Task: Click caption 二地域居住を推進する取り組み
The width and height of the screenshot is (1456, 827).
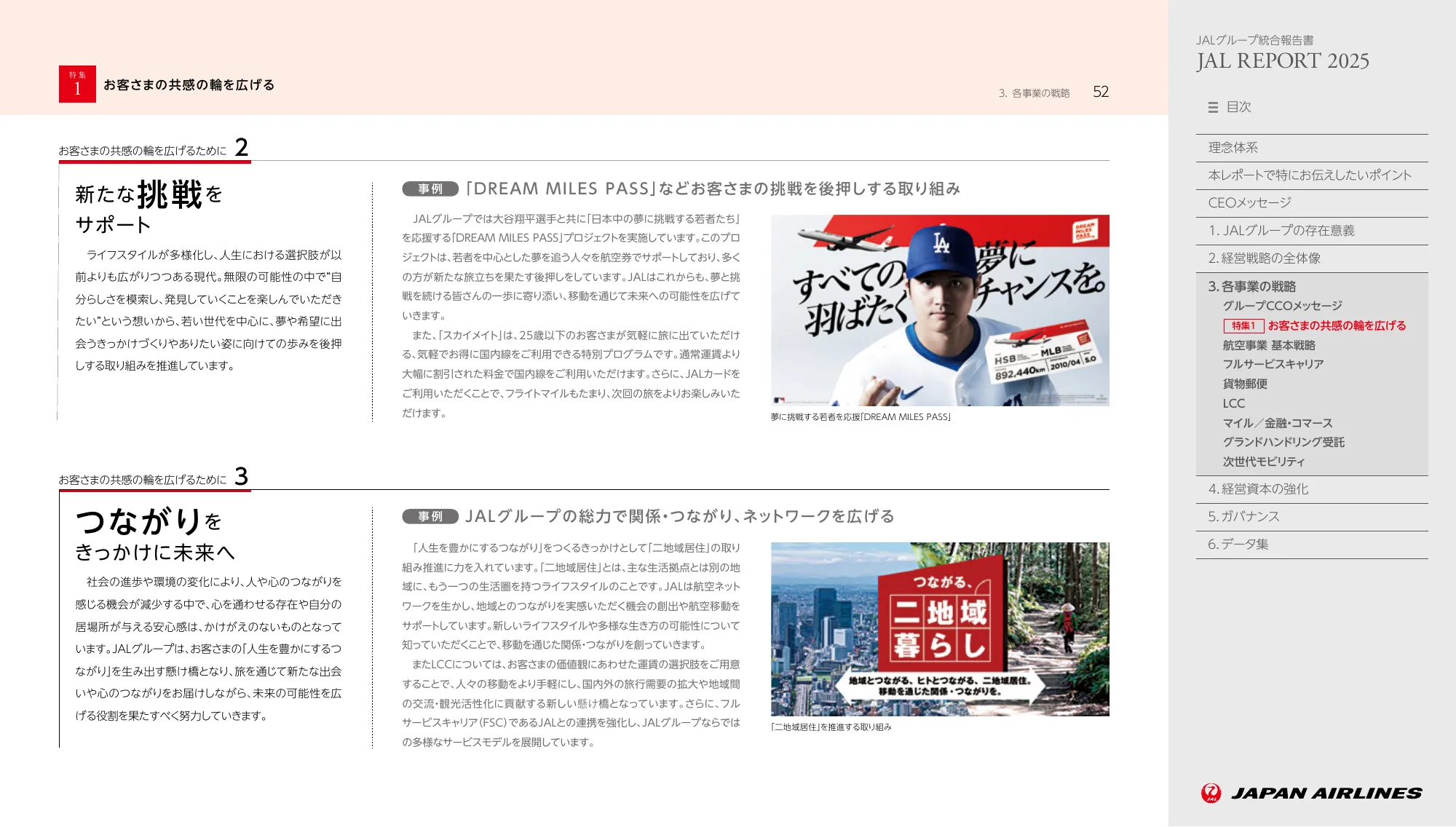Action: (831, 727)
